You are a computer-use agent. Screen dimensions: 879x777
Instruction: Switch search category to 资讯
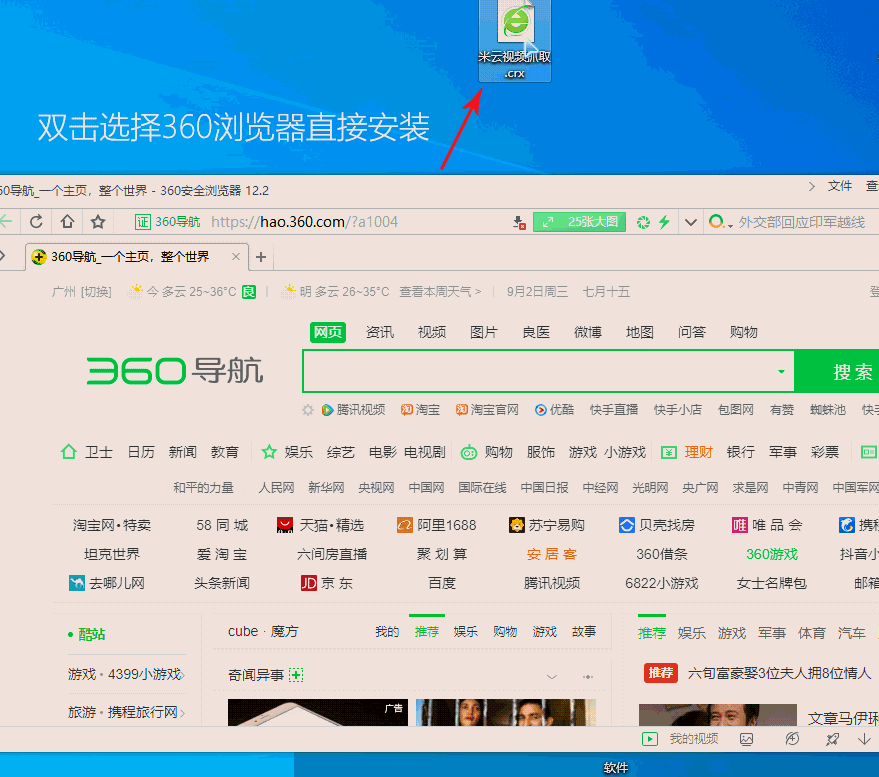coord(380,332)
